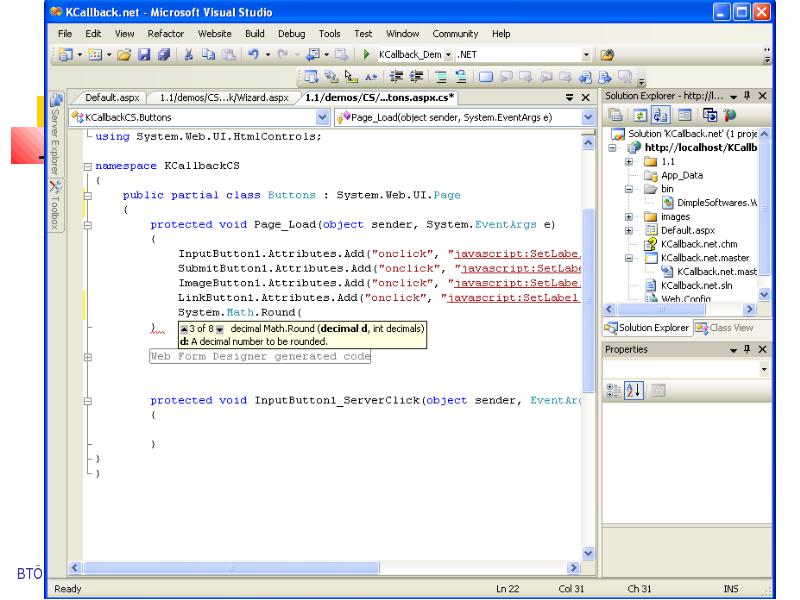Collapse the InputButton1_ServerClick method block
The height and width of the screenshot is (600, 800).
[88, 401]
